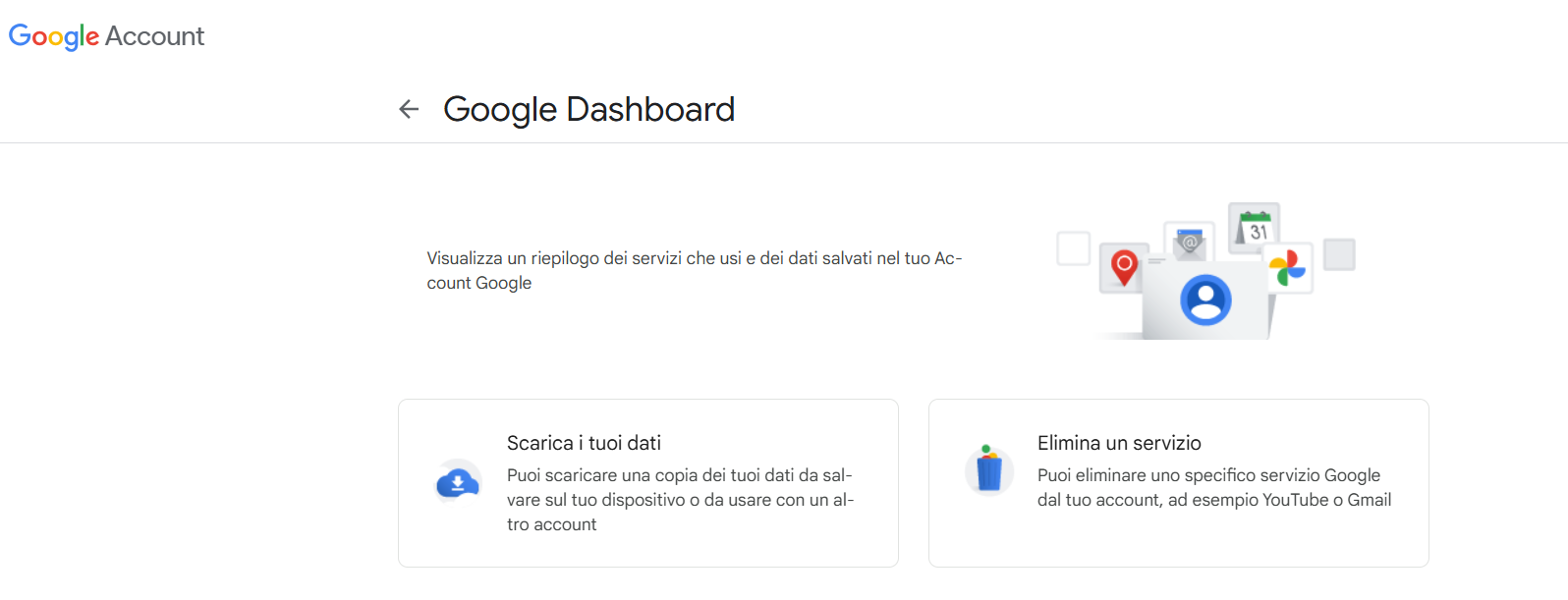1568x600 pixels.
Task: Click the Puoi eliminare uno specifico servizio text
Action: 1214,487
